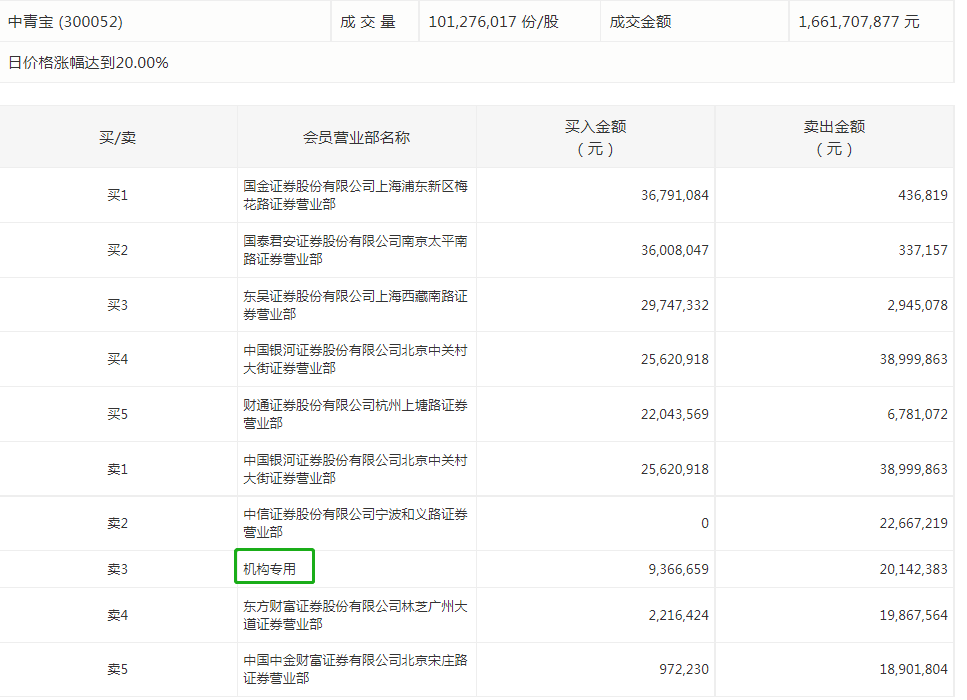The image size is (967, 700).
Task: Open 国金证券上海浦东新区梅花路证券营业部
Action: click(356, 195)
